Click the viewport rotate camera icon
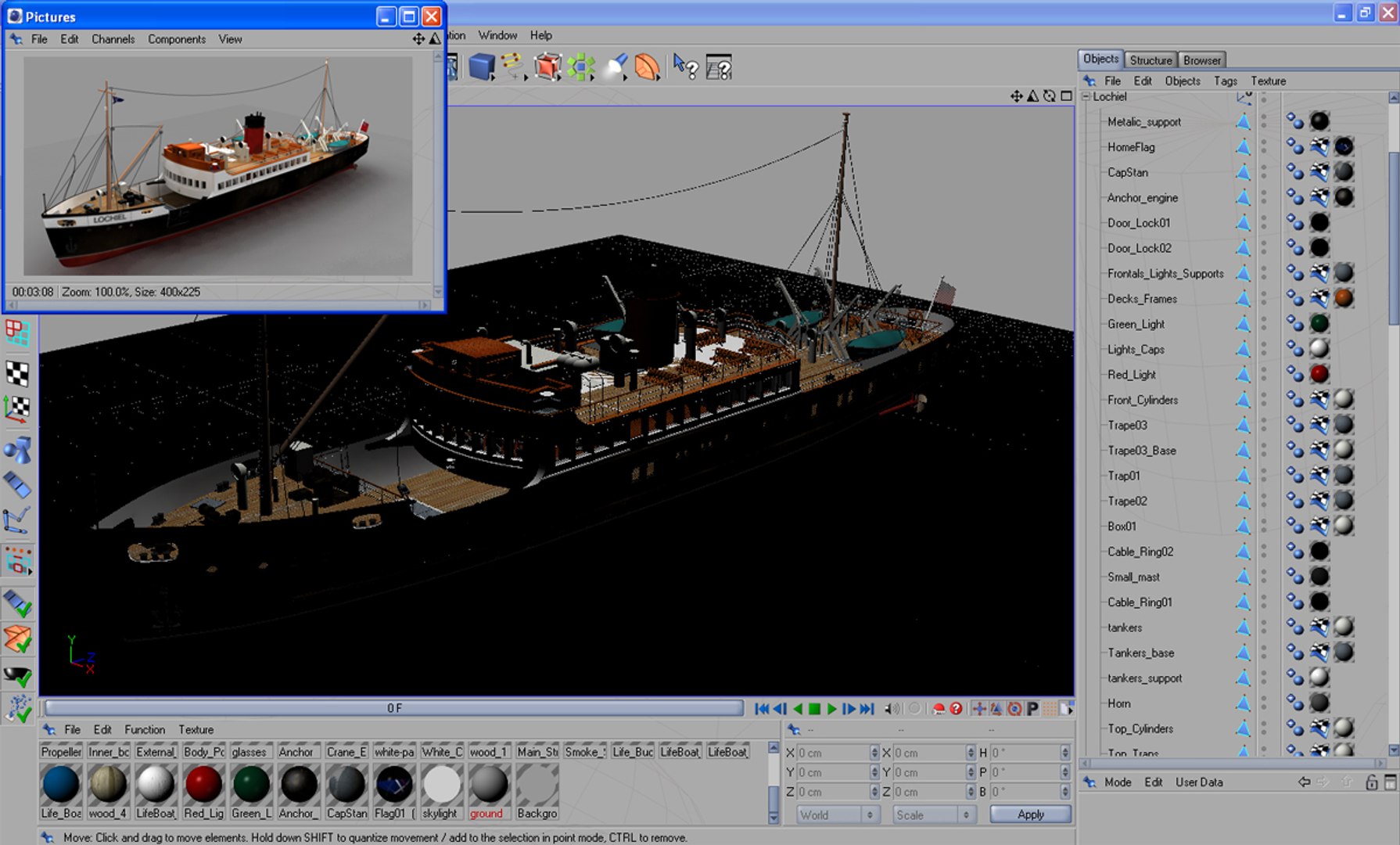 (1050, 96)
